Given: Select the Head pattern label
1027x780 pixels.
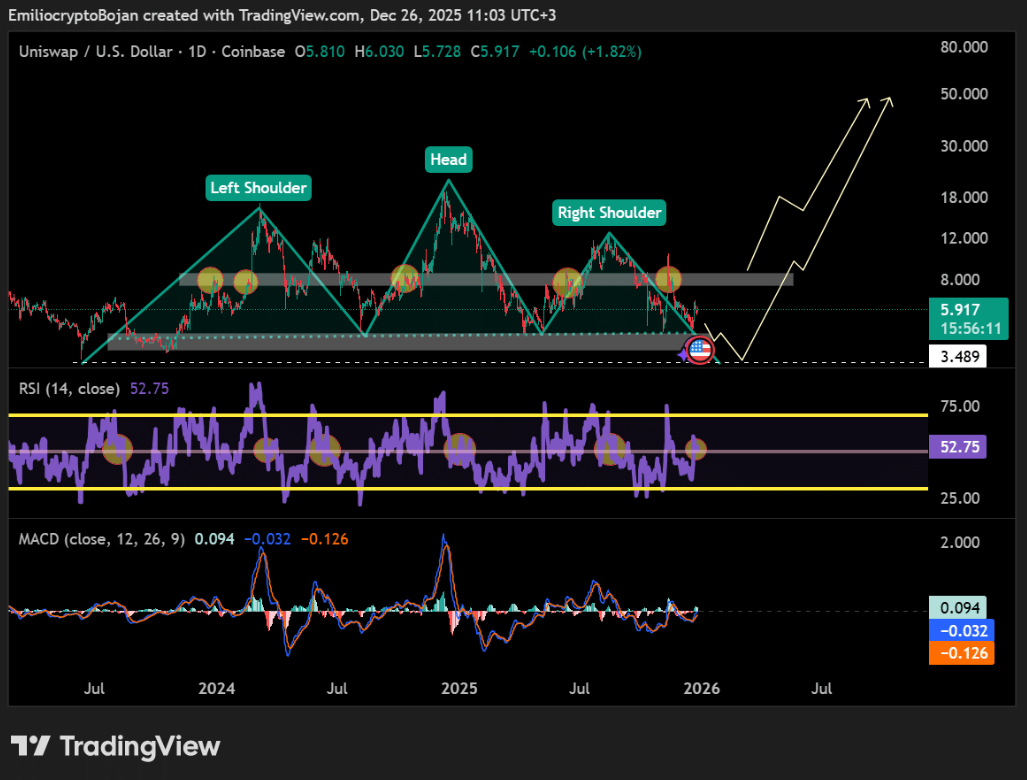Looking at the screenshot, I should click(448, 159).
